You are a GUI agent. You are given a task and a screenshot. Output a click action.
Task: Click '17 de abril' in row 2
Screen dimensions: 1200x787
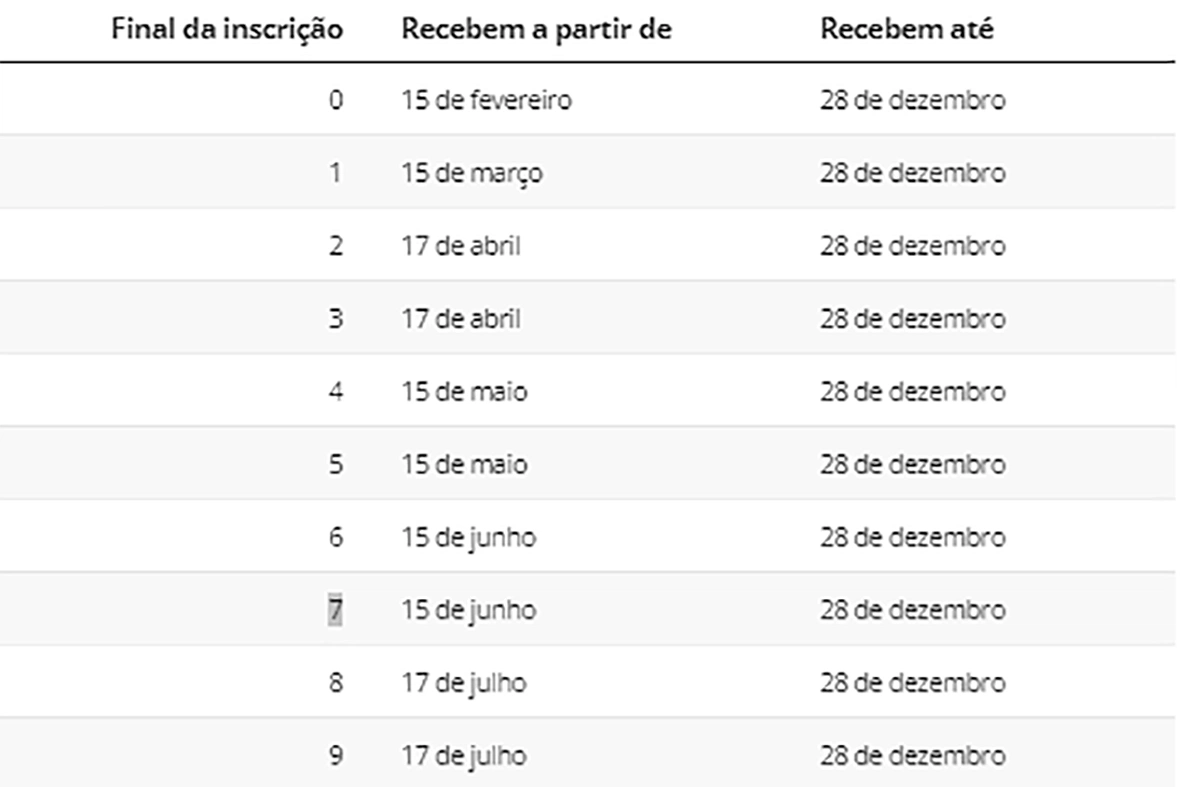tap(461, 246)
